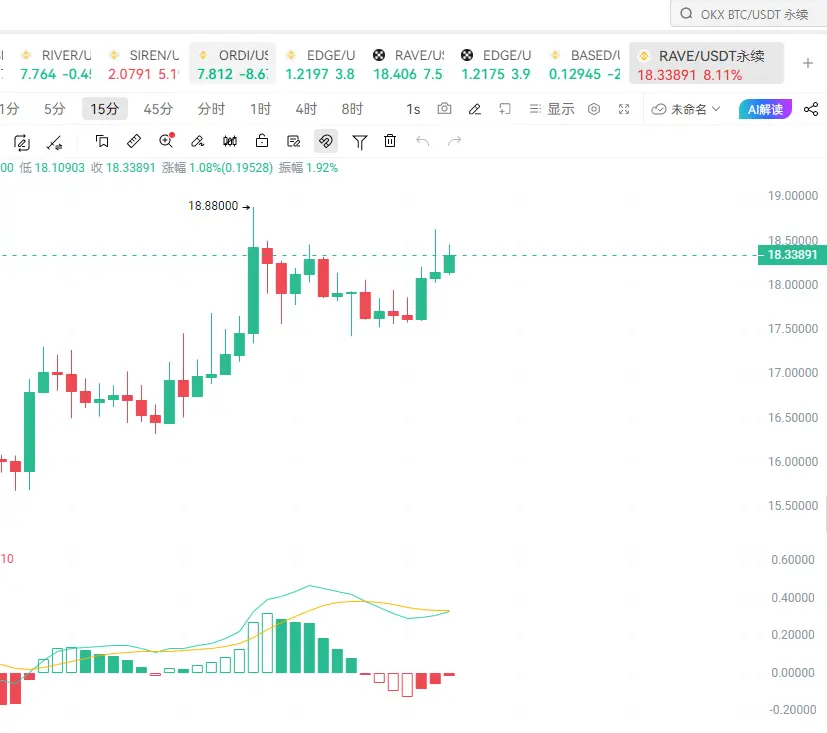Click the 0.40000 MACD axis label
827x733 pixels.
(x=793, y=597)
